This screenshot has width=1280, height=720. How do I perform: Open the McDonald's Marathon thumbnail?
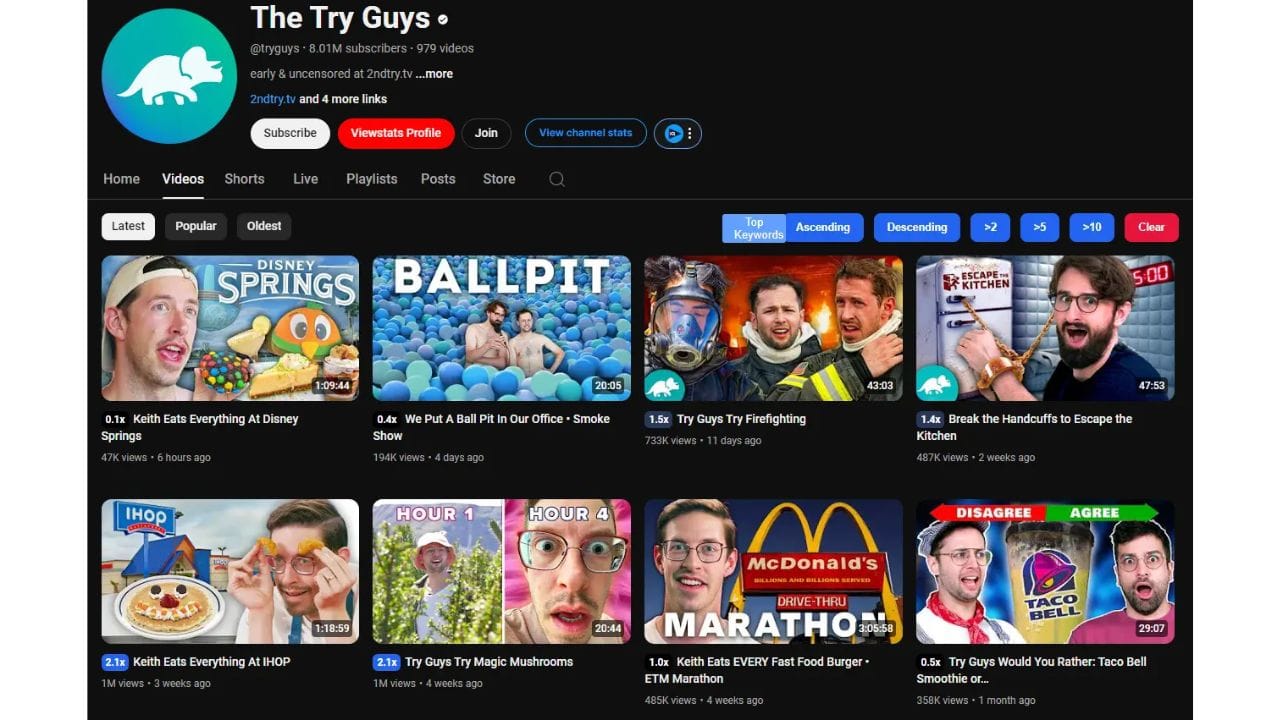(773, 571)
